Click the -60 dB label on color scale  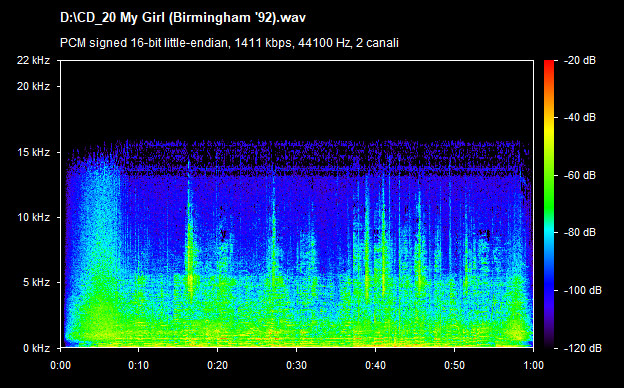click(x=580, y=175)
